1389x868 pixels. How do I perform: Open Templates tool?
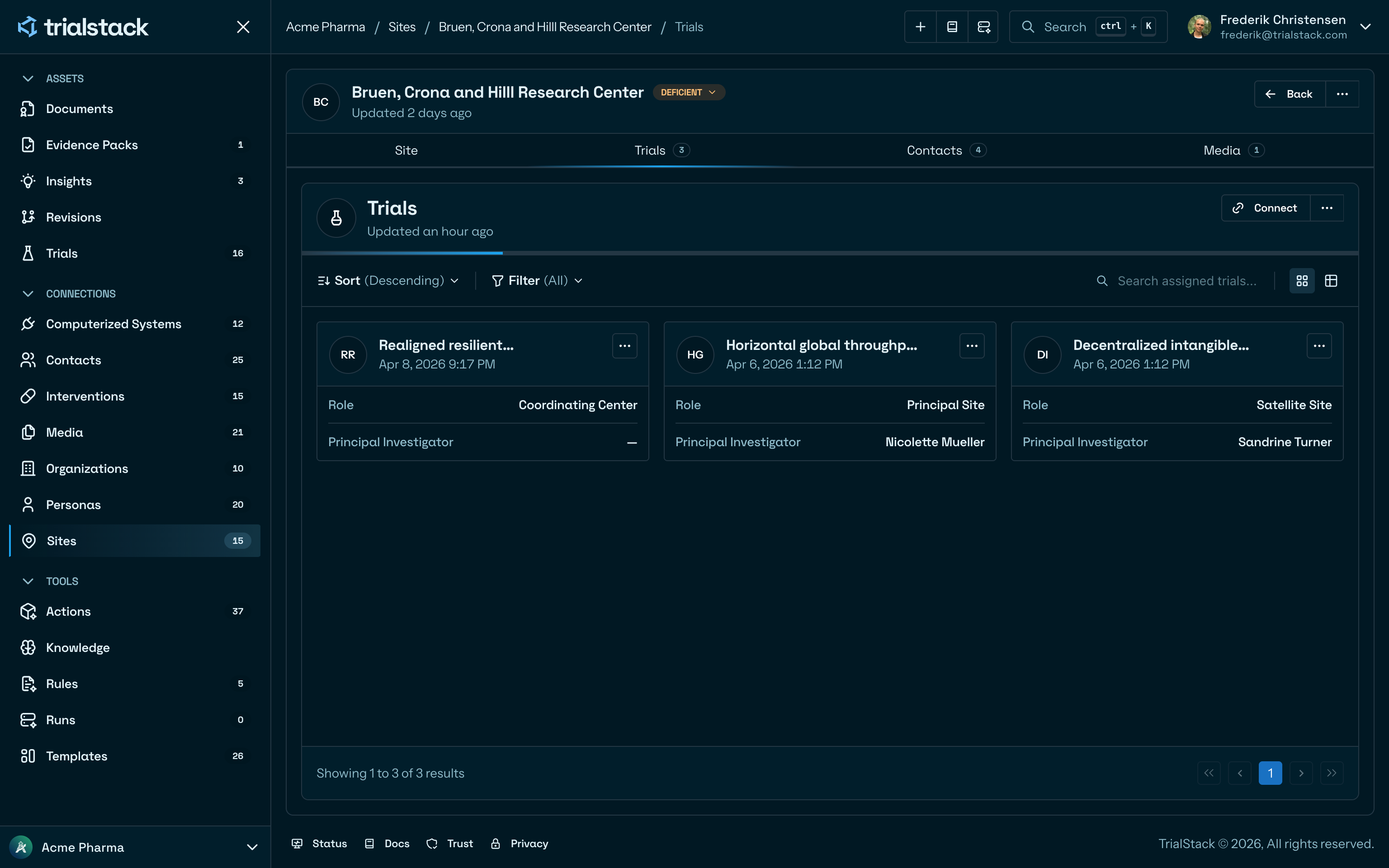pos(135,756)
